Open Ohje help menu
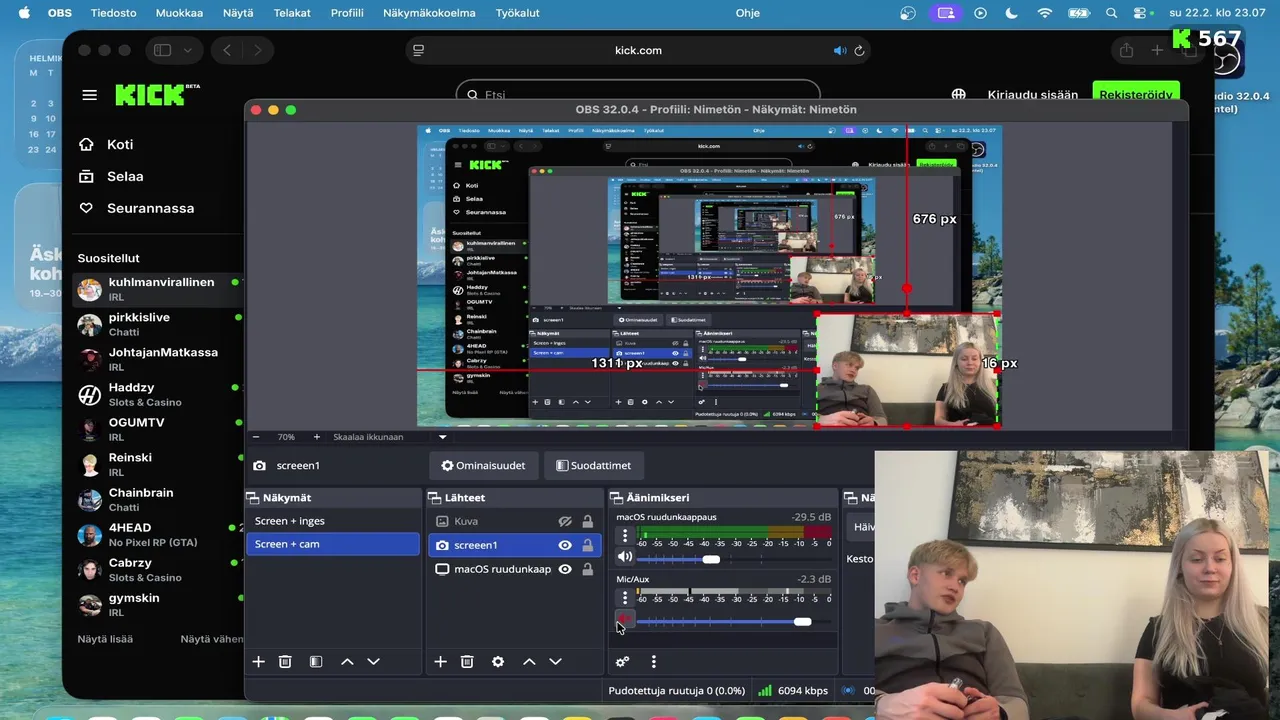The height and width of the screenshot is (720, 1280). tap(747, 13)
